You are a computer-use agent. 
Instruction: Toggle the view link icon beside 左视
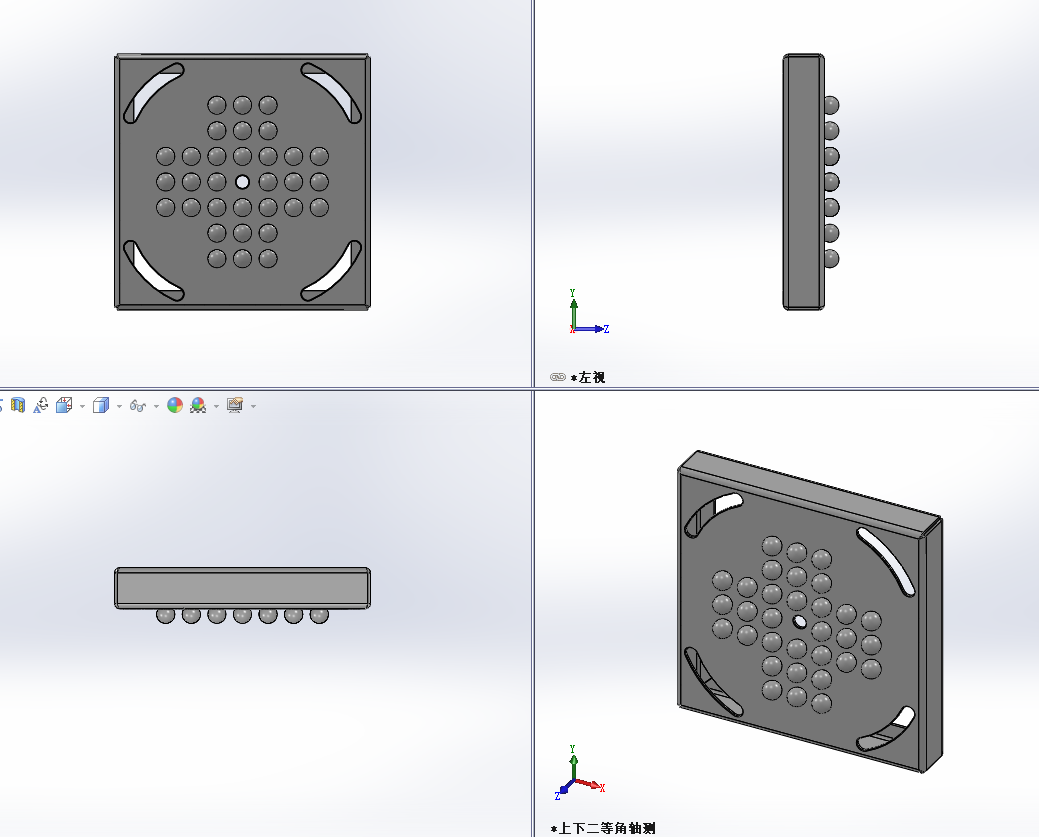pos(557,377)
